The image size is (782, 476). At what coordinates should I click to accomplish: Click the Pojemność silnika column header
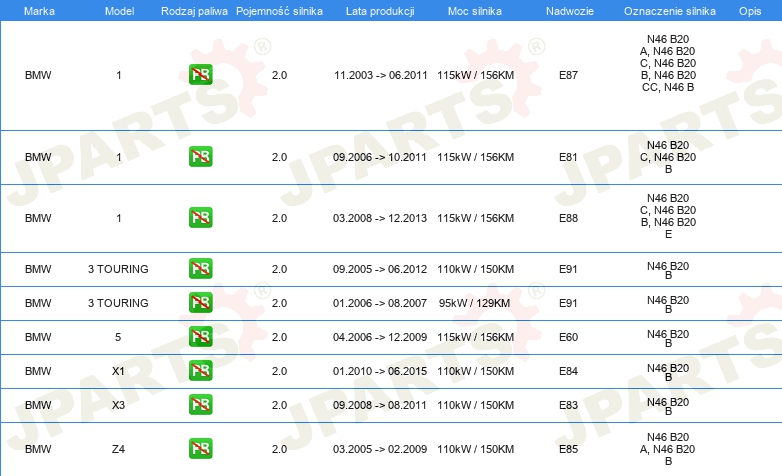click(279, 11)
